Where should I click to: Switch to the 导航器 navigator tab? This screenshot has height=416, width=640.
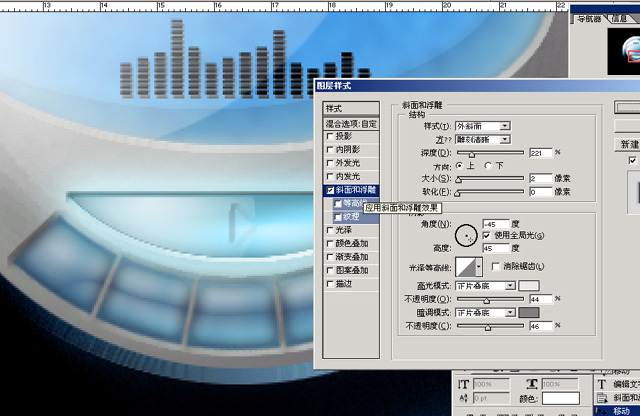point(589,18)
